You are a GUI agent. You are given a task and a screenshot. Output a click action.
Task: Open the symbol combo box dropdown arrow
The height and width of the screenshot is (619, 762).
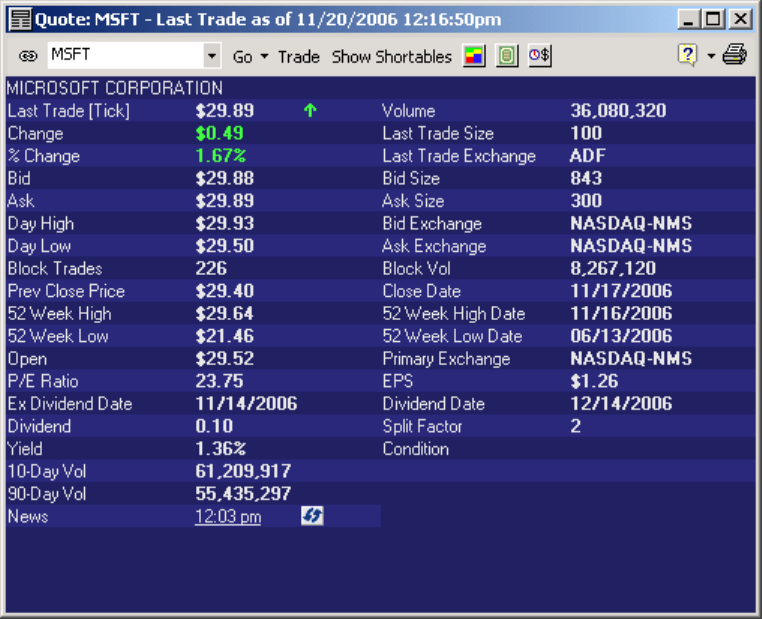pos(212,55)
